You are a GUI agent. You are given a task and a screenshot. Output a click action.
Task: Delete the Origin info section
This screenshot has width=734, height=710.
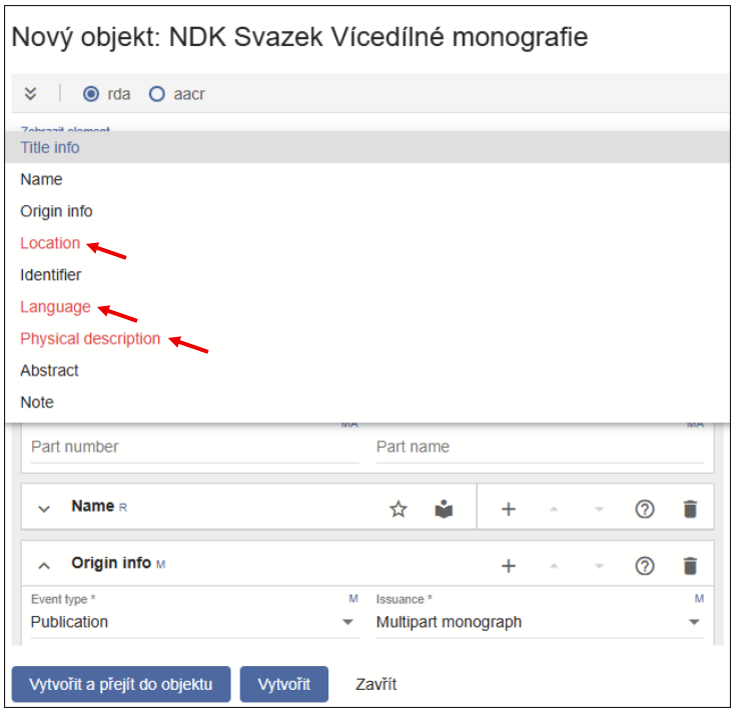[x=690, y=566]
